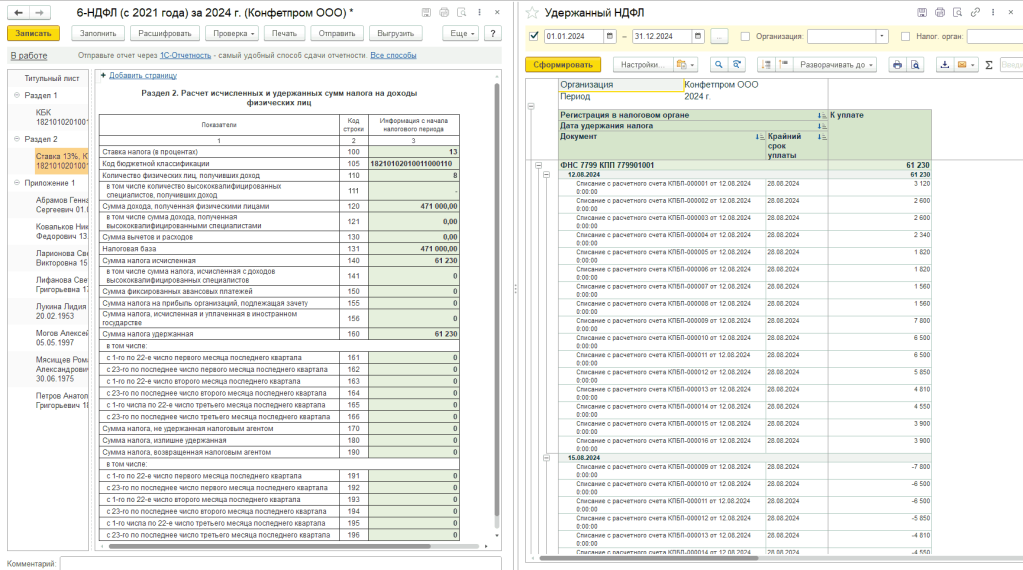1023x570 pixels.
Task: Open the Проверка dropdown
Action: pos(231,33)
